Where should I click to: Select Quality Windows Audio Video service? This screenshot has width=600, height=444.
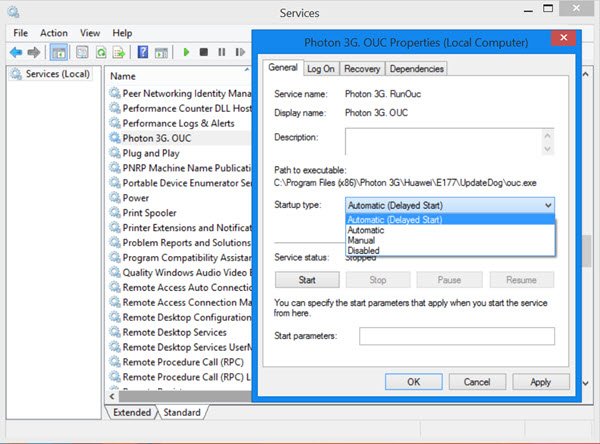tap(180, 273)
